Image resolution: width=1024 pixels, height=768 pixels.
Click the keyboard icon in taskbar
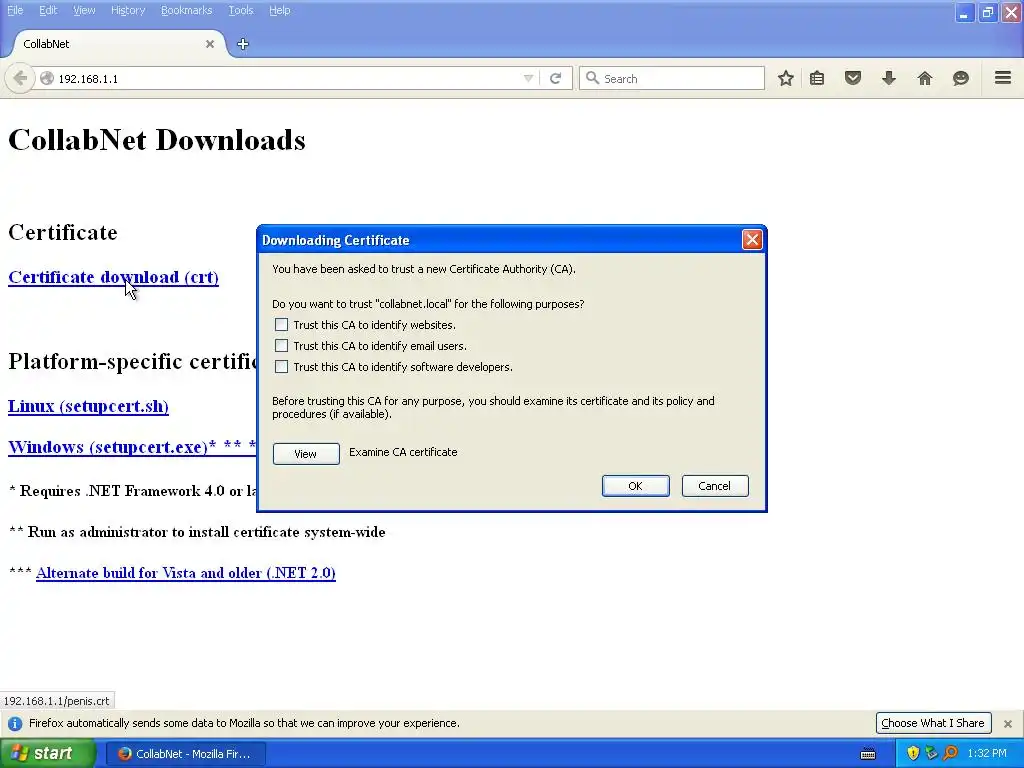(868, 754)
